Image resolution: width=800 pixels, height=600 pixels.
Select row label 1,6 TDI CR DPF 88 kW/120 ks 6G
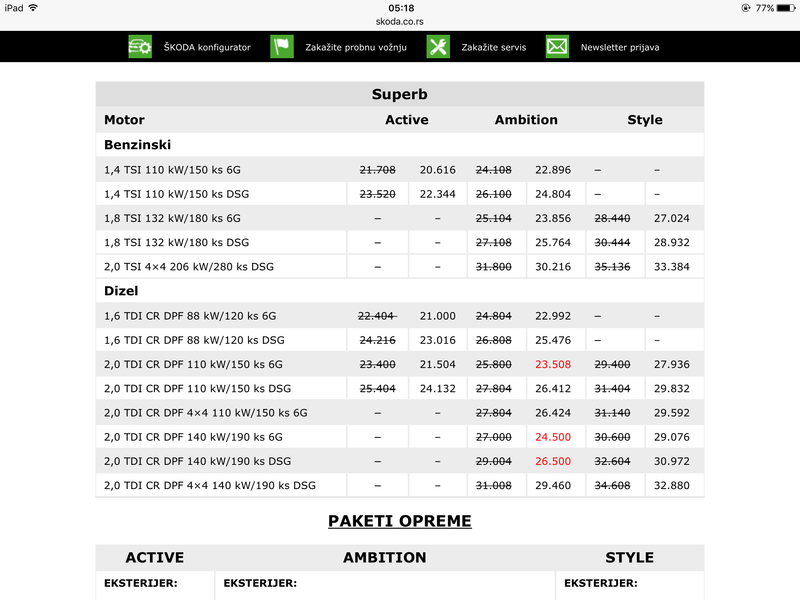190,316
